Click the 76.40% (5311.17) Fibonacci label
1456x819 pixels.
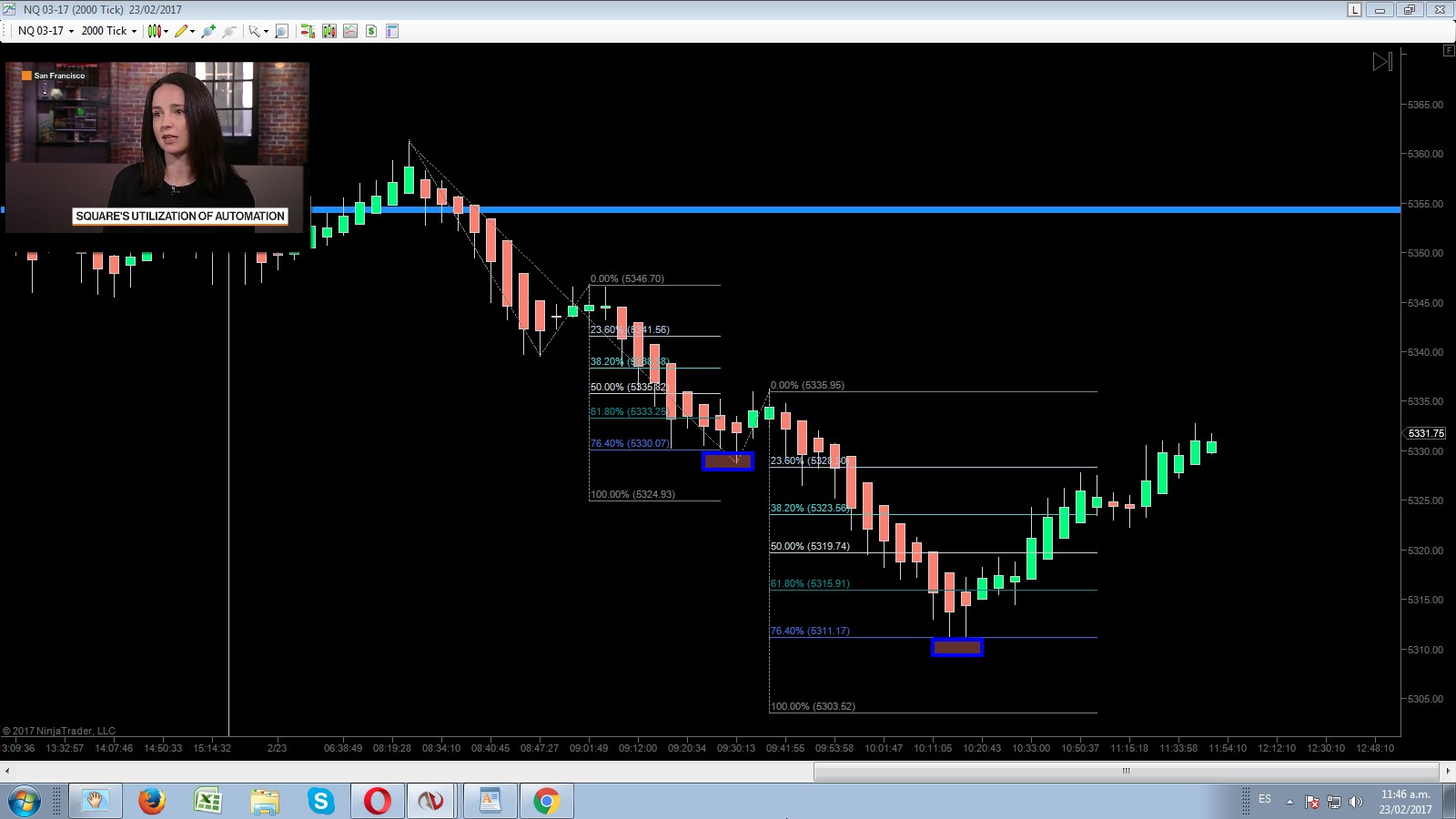point(810,631)
